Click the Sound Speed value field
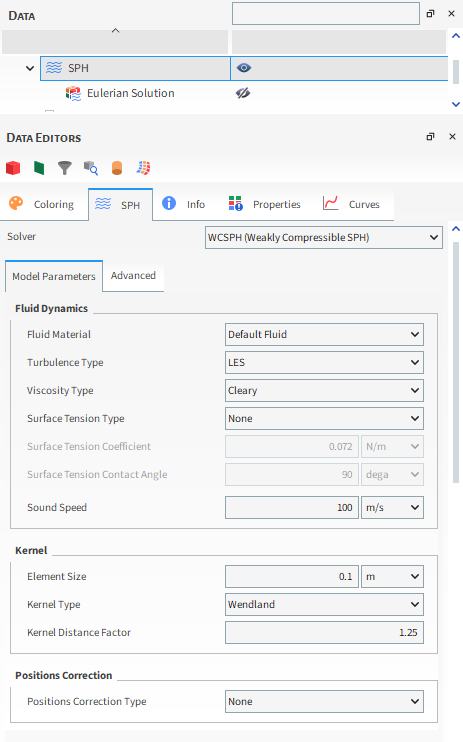 click(292, 507)
